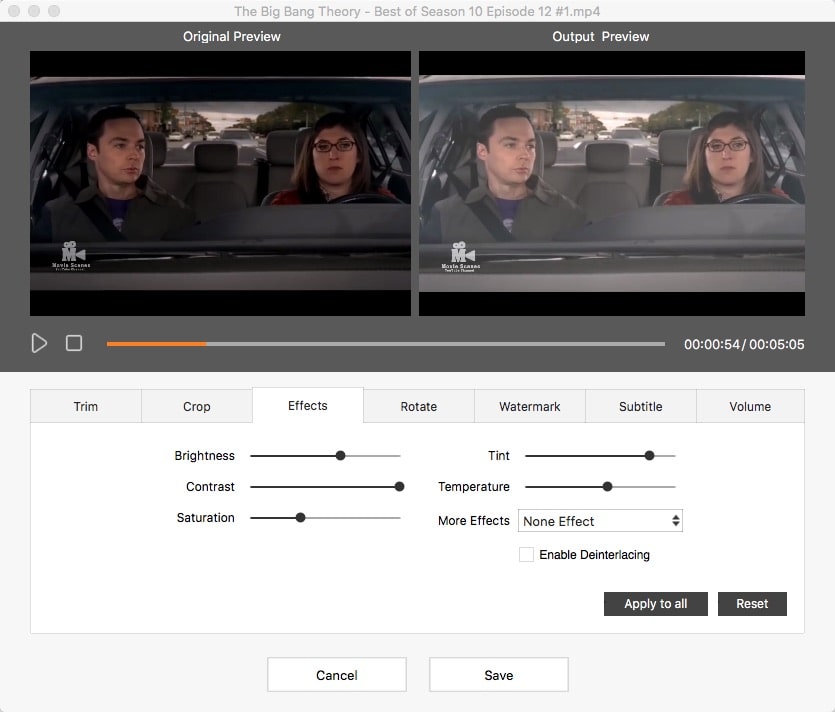Click the Apply to all button
Image resolution: width=835 pixels, height=712 pixels.
pos(656,604)
